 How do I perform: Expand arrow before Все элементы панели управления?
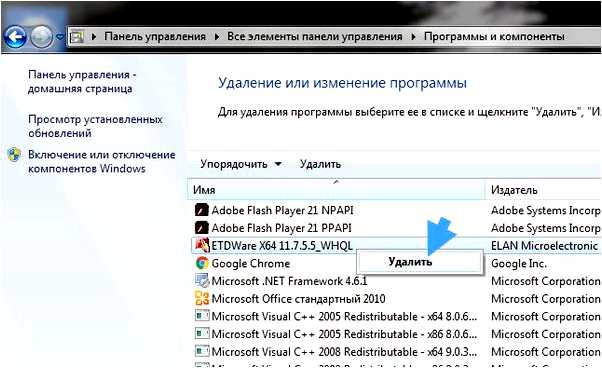(x=217, y=37)
